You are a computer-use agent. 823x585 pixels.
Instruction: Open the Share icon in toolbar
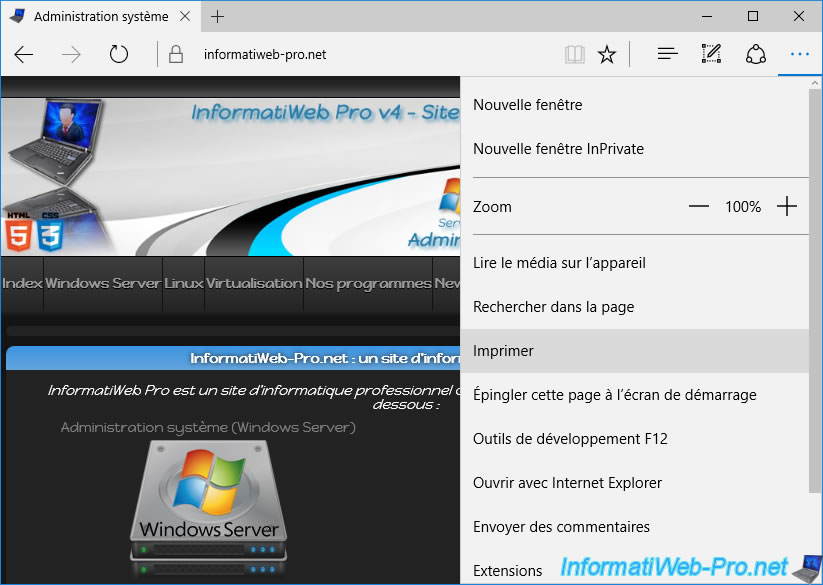[x=755, y=54]
